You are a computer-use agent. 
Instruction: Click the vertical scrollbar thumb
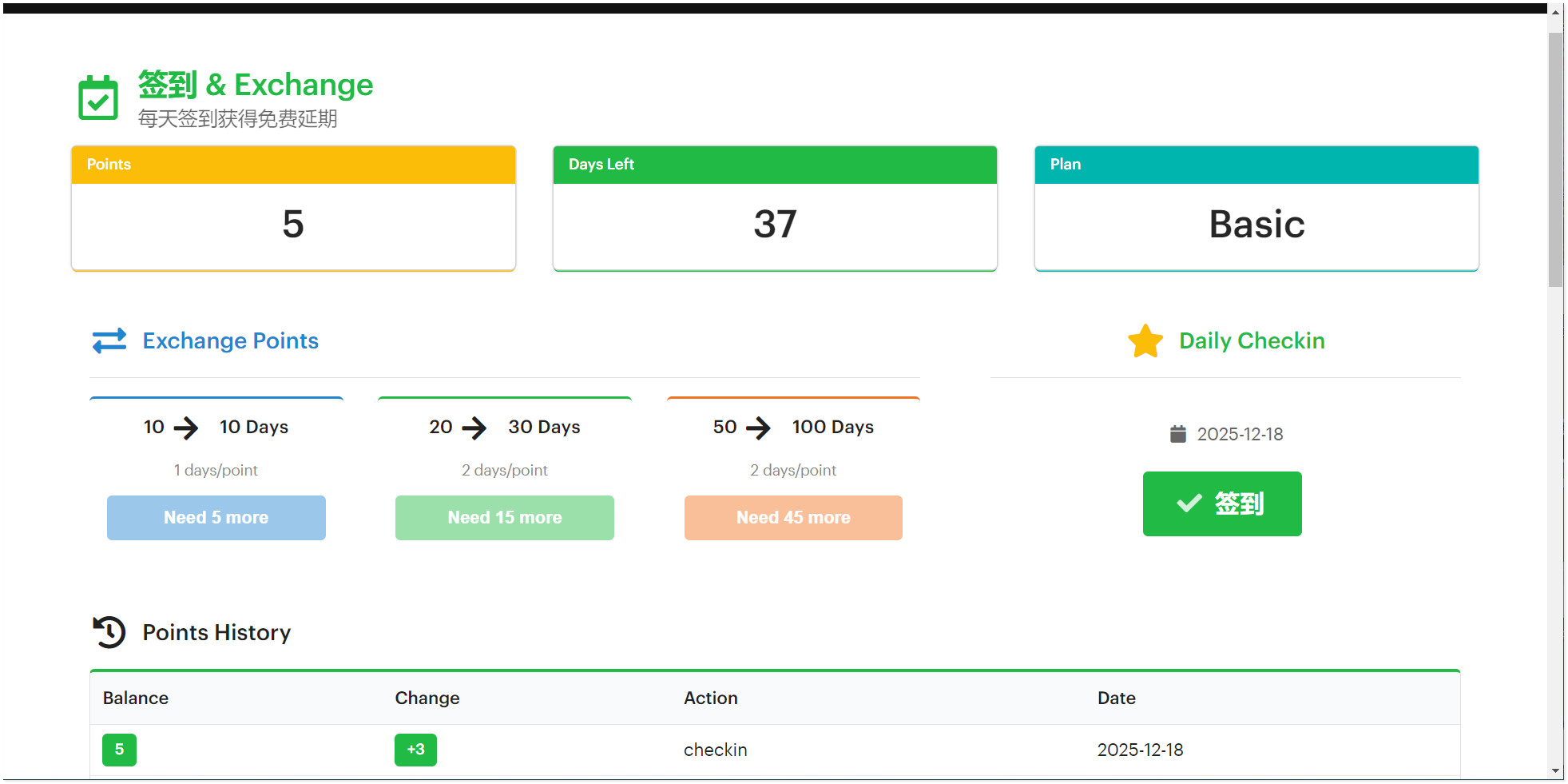tap(1555, 160)
